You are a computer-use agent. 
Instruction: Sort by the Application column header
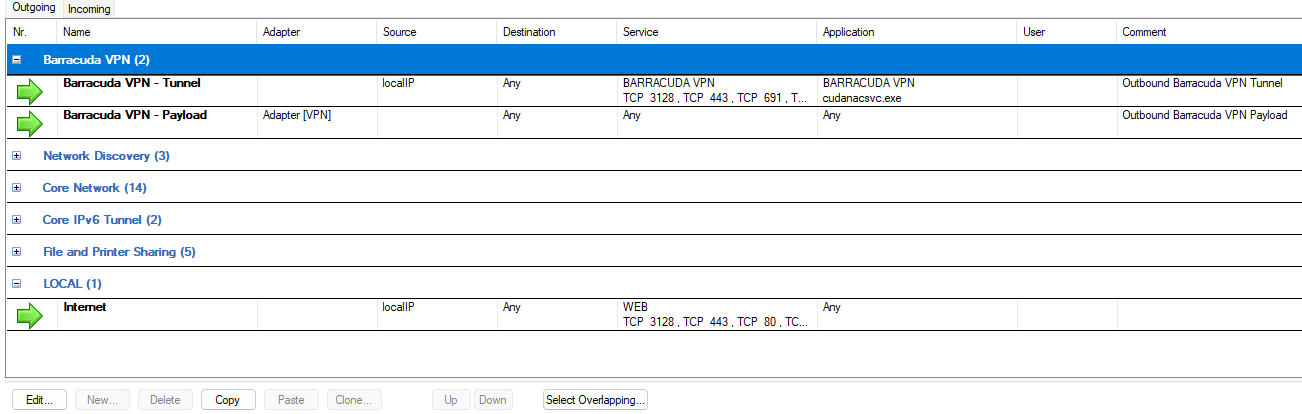point(916,32)
